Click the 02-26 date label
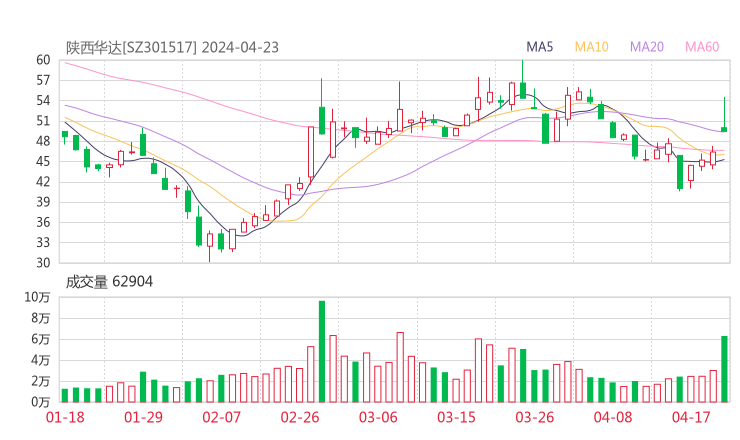The image size is (740, 440). point(300,417)
